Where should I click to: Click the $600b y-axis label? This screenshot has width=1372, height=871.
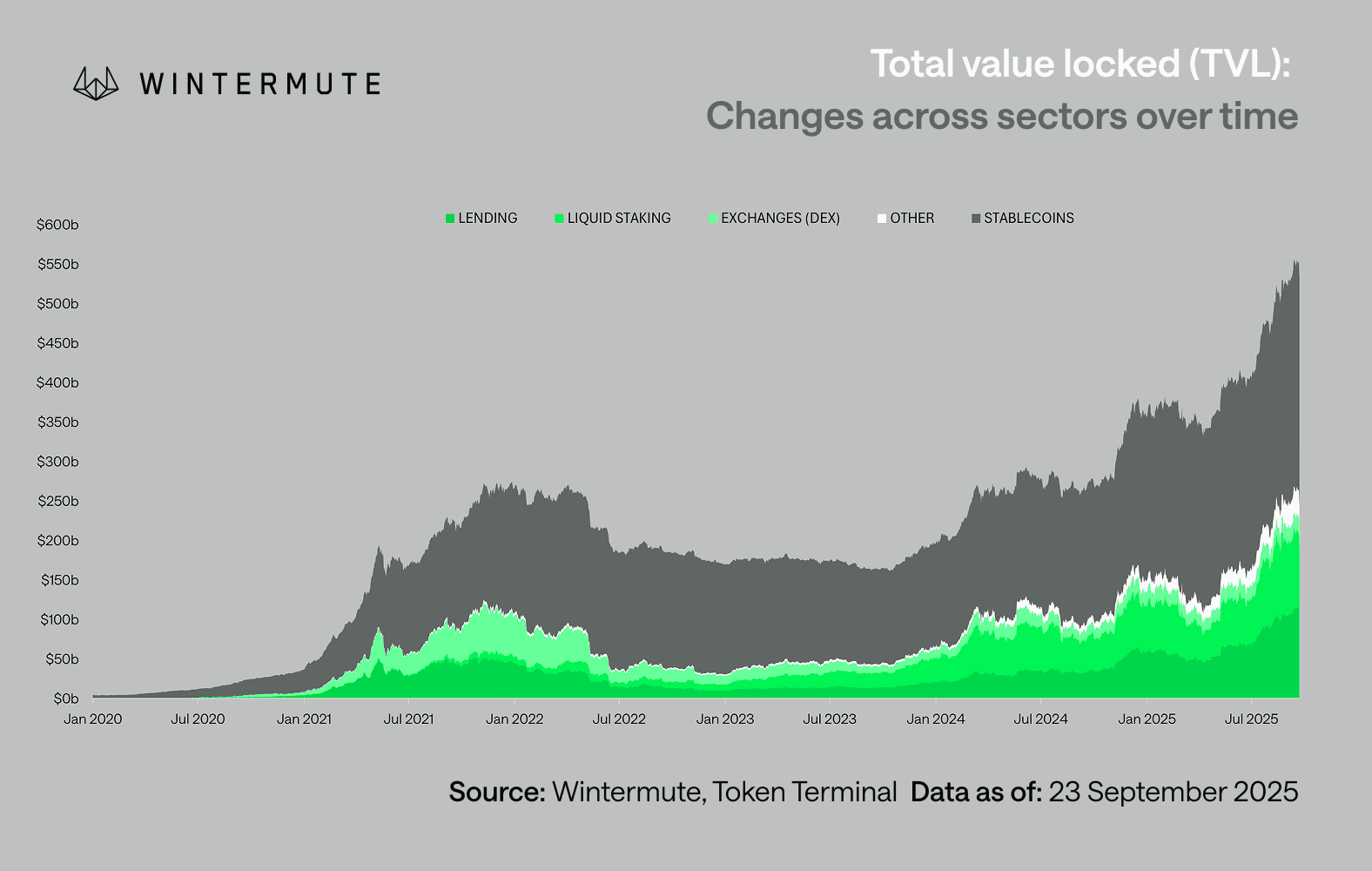pos(57,225)
